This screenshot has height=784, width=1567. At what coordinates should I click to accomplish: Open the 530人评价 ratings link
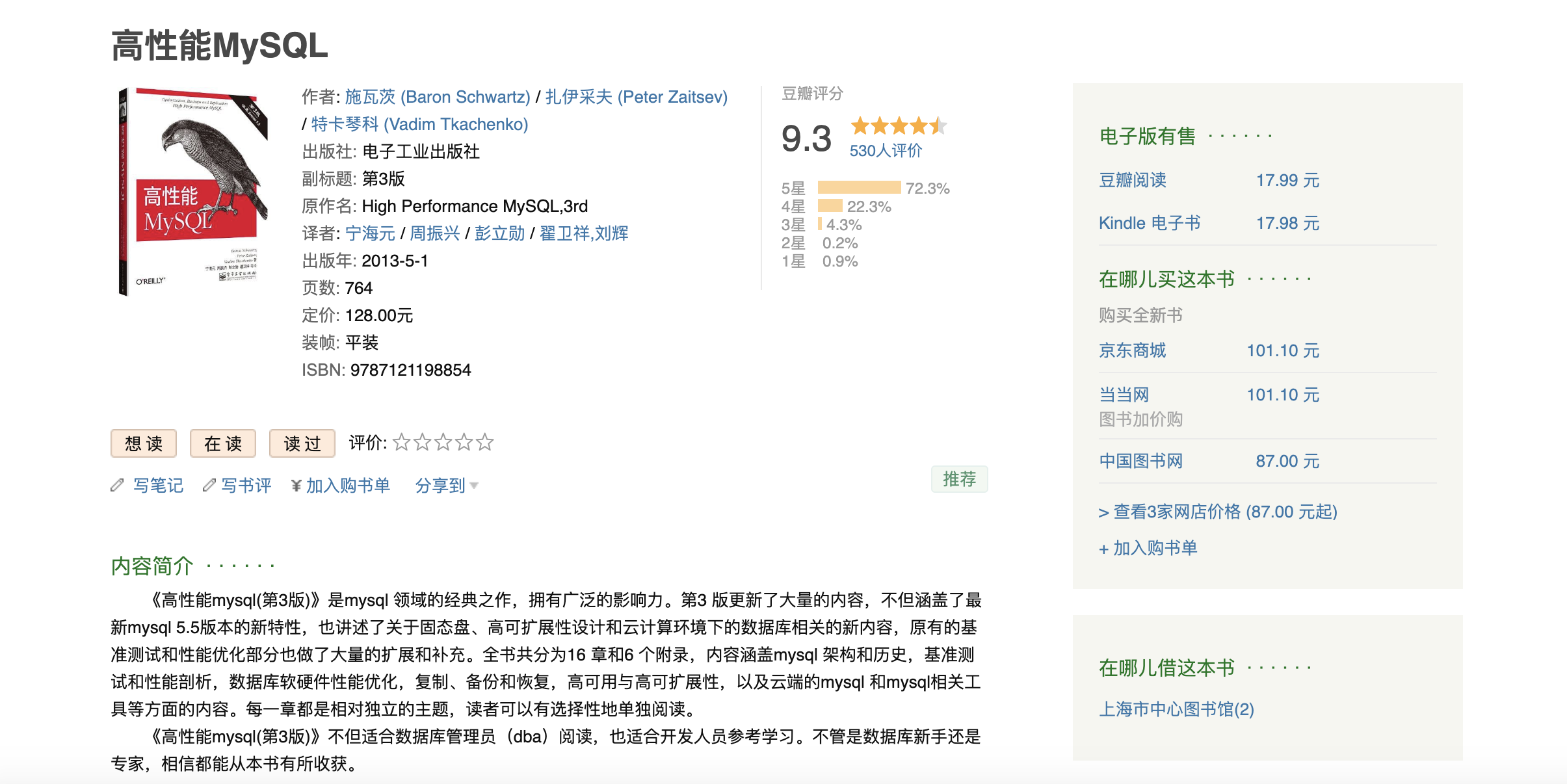pos(886,151)
